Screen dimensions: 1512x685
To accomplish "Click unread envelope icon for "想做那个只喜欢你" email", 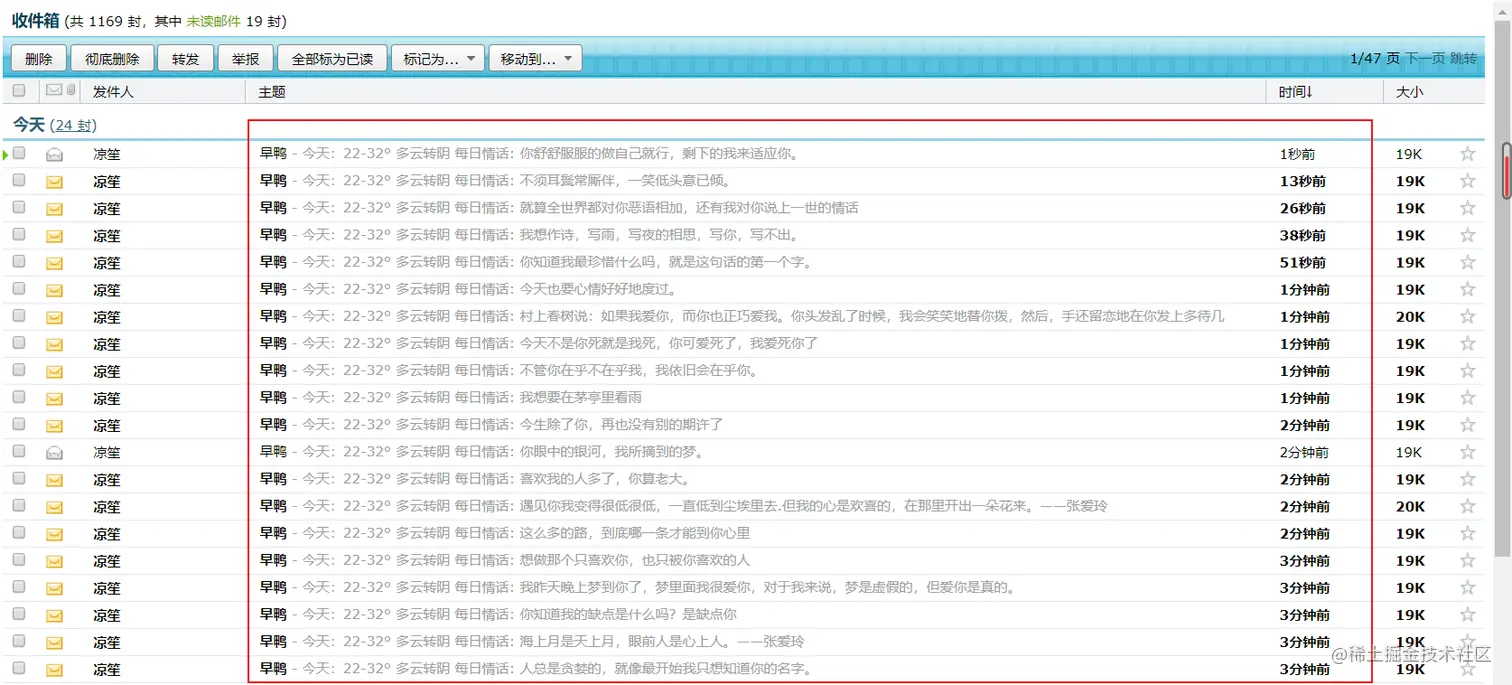I will [x=54, y=561].
